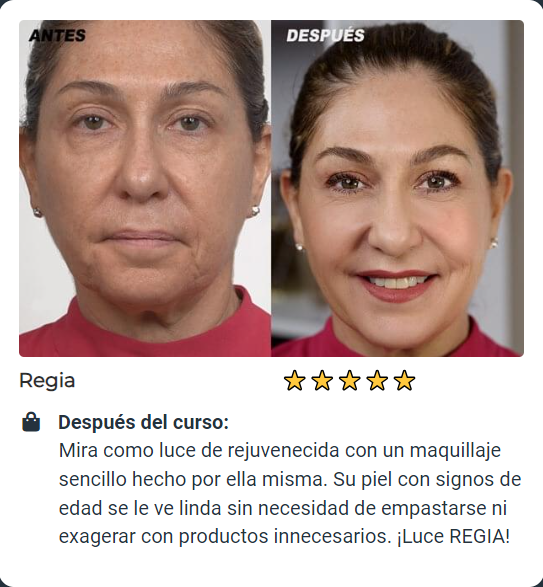Click the shopping bag icon

(31, 422)
